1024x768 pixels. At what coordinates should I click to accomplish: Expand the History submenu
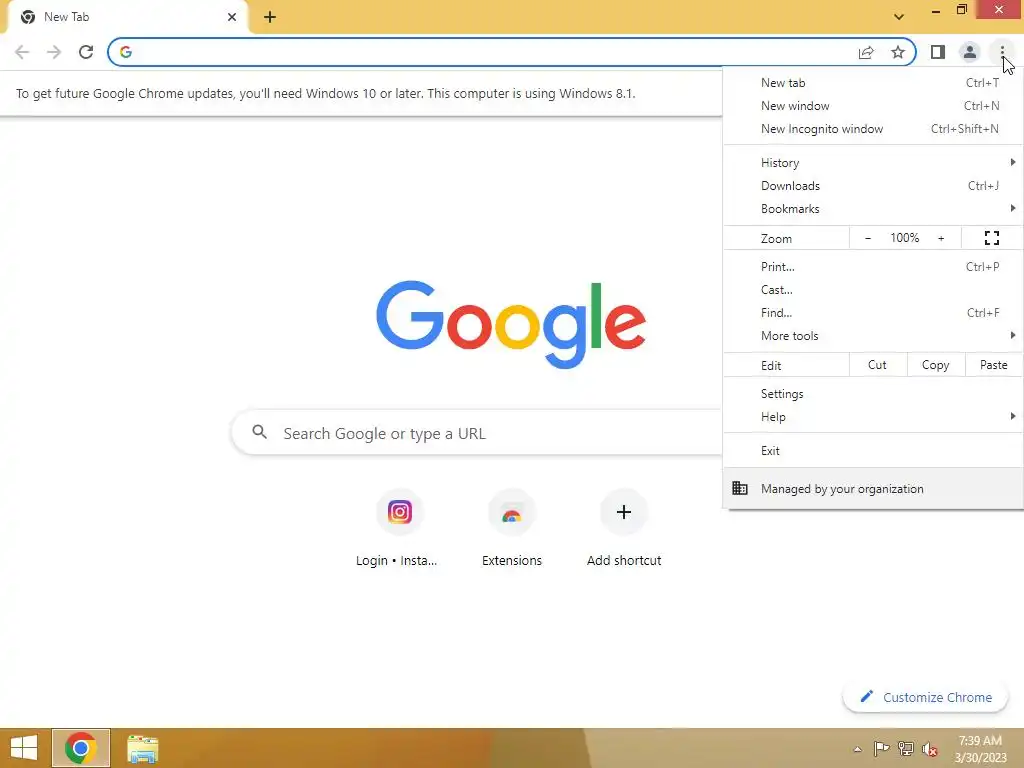[x=873, y=163]
